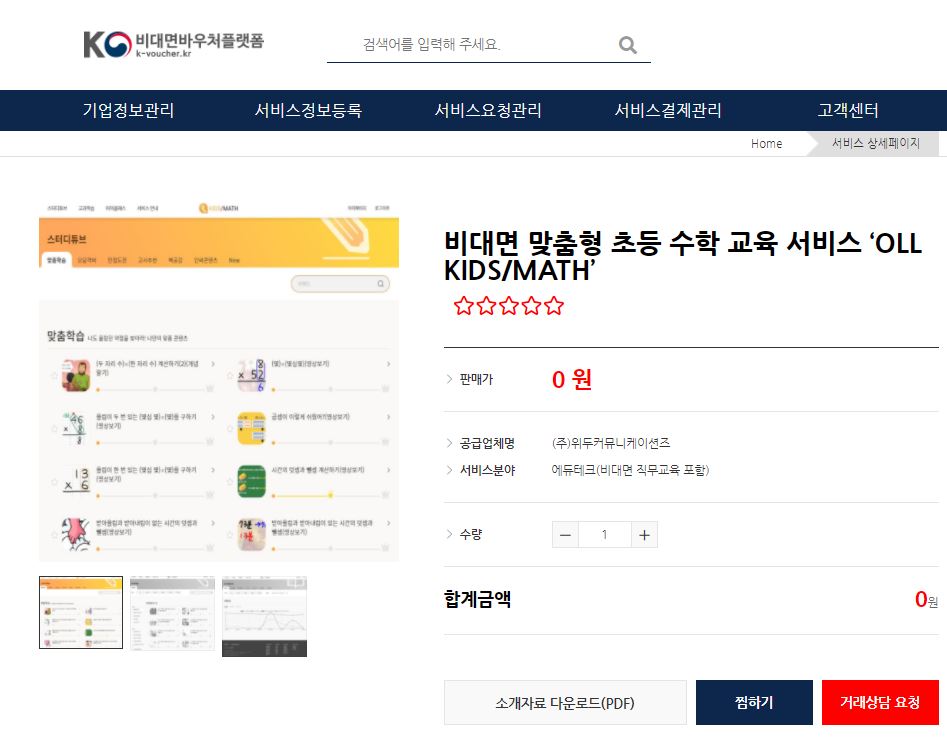Click supplier name (주)위두커뮤니케이션즈
The height and width of the screenshot is (751, 947).
pos(611,443)
